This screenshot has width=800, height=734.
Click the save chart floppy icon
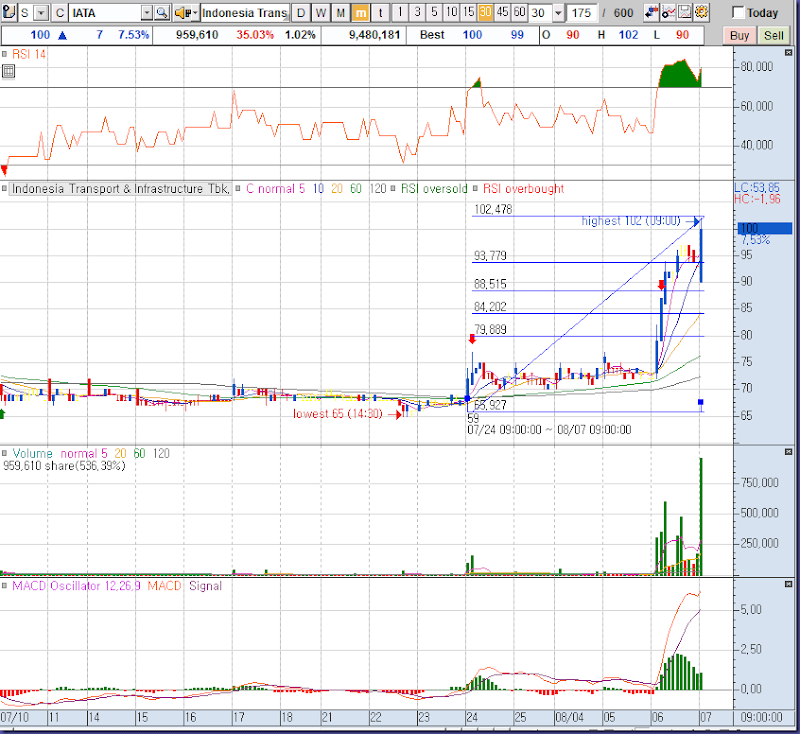pos(685,12)
